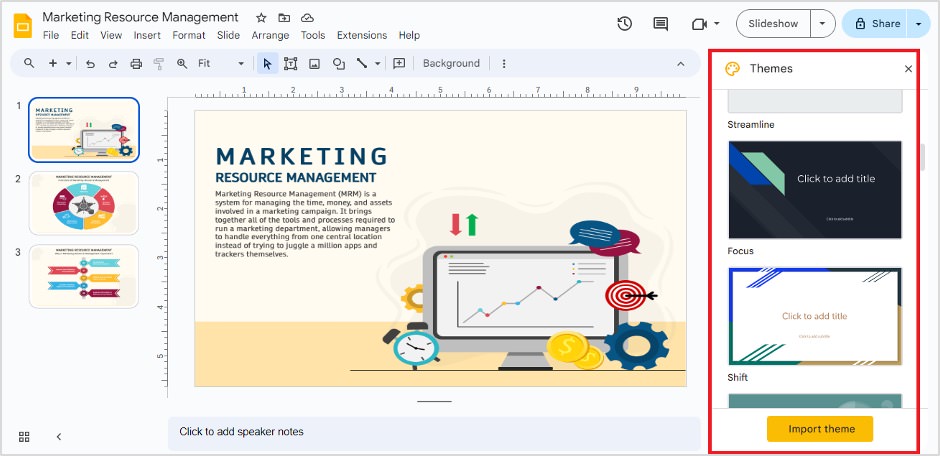Select slide 2 thumbnail in filmstrip

84,203
